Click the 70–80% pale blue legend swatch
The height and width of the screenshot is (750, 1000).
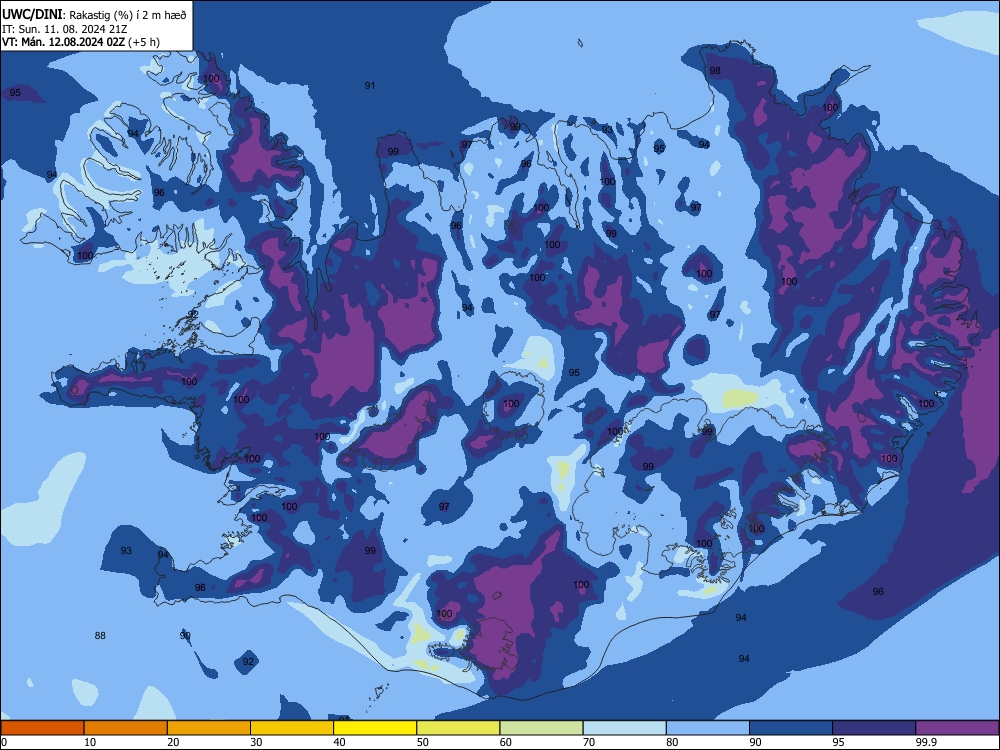624,728
